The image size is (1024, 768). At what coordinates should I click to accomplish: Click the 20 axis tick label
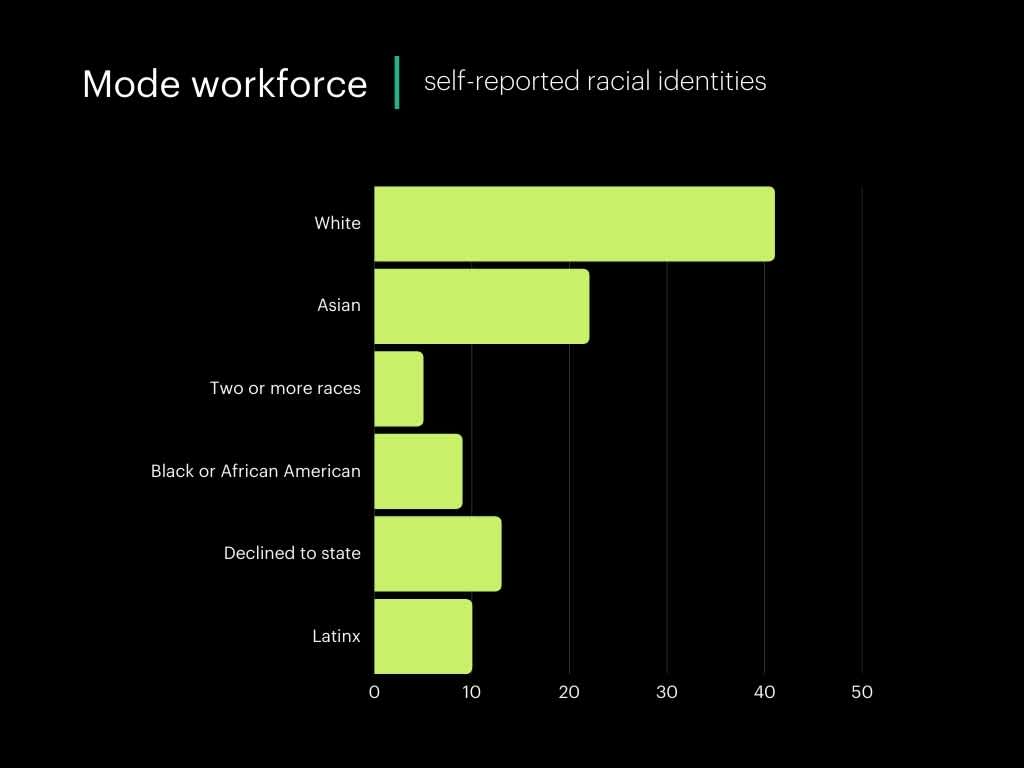pyautogui.click(x=569, y=690)
